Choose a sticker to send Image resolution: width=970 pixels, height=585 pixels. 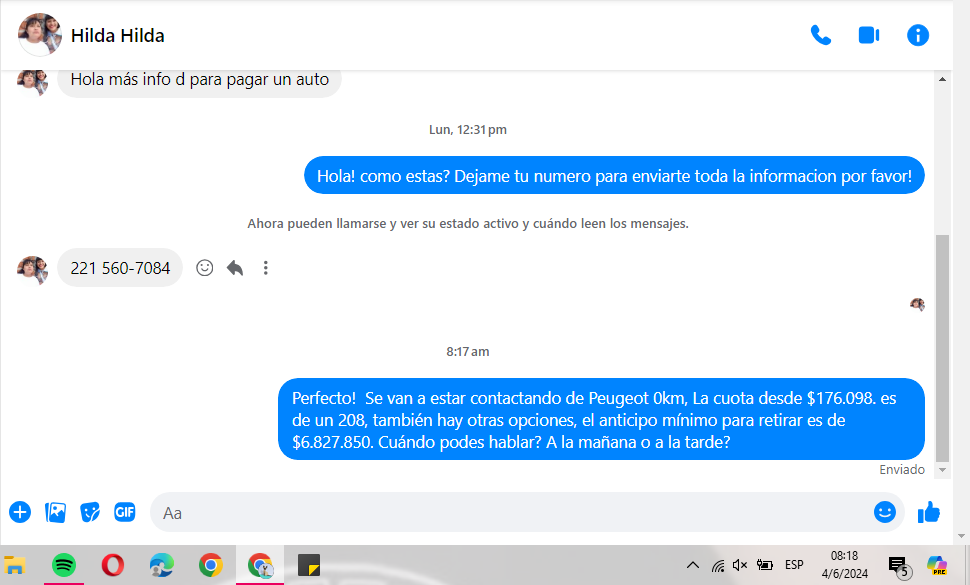[x=90, y=512]
